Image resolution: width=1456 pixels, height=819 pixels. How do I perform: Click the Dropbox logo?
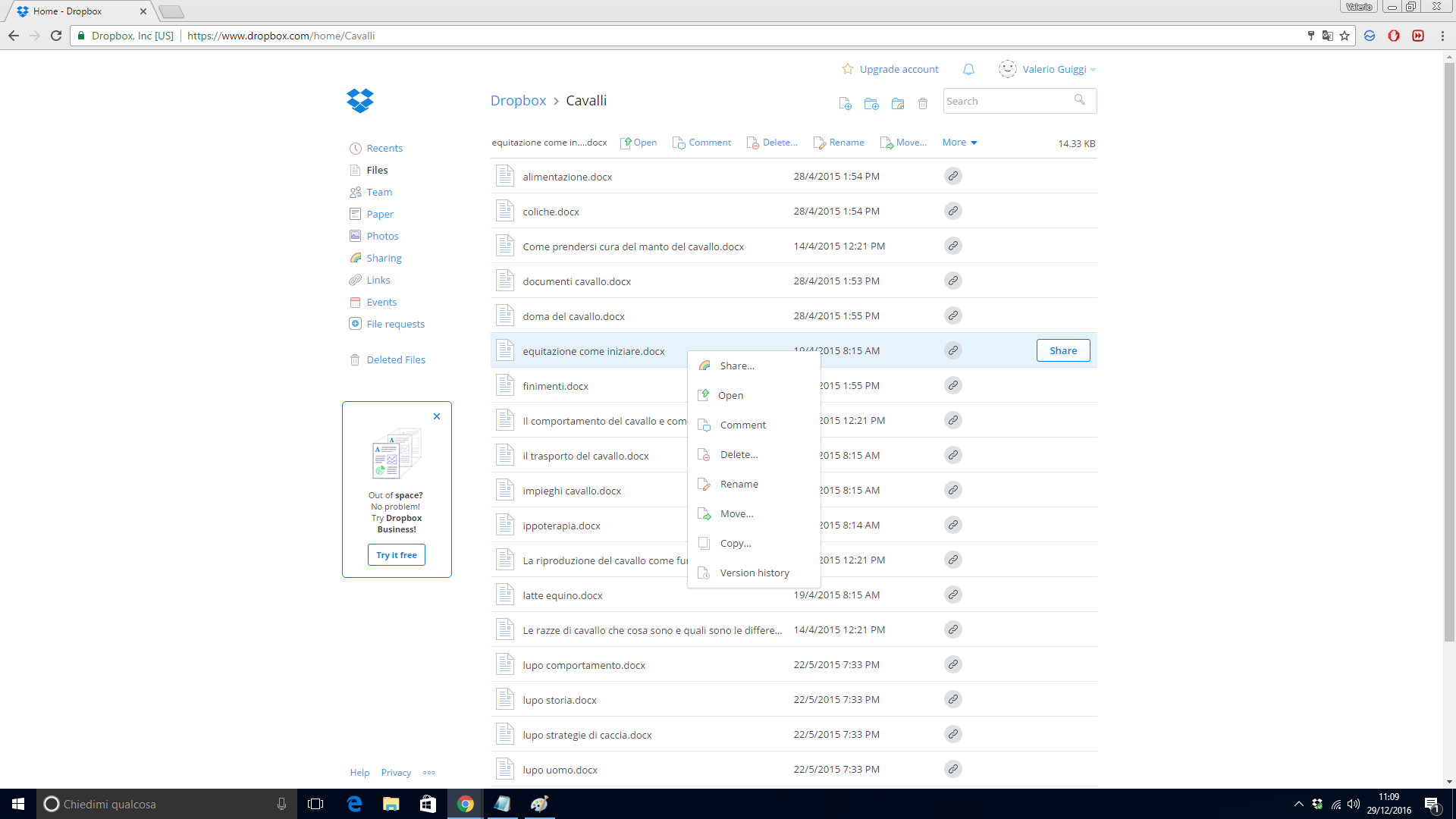click(360, 100)
